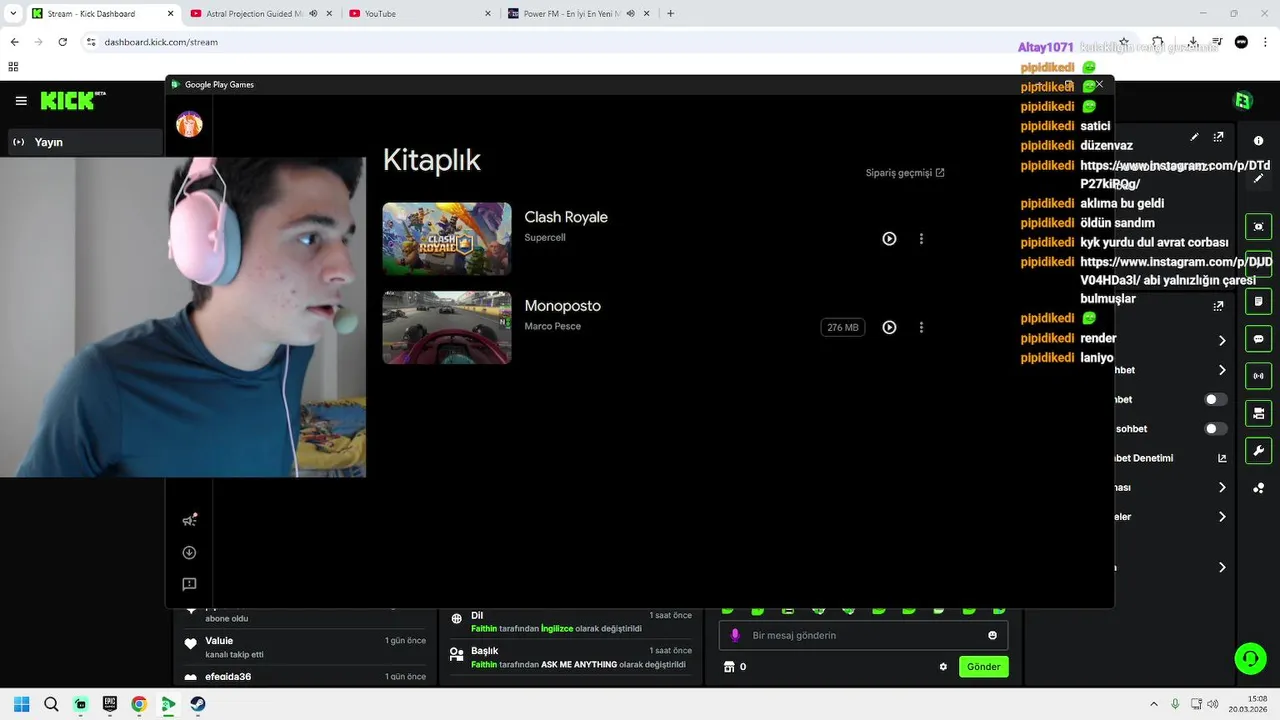The image size is (1280, 720).
Task: Open the Clash Royale game thumbnail
Action: [x=447, y=239]
